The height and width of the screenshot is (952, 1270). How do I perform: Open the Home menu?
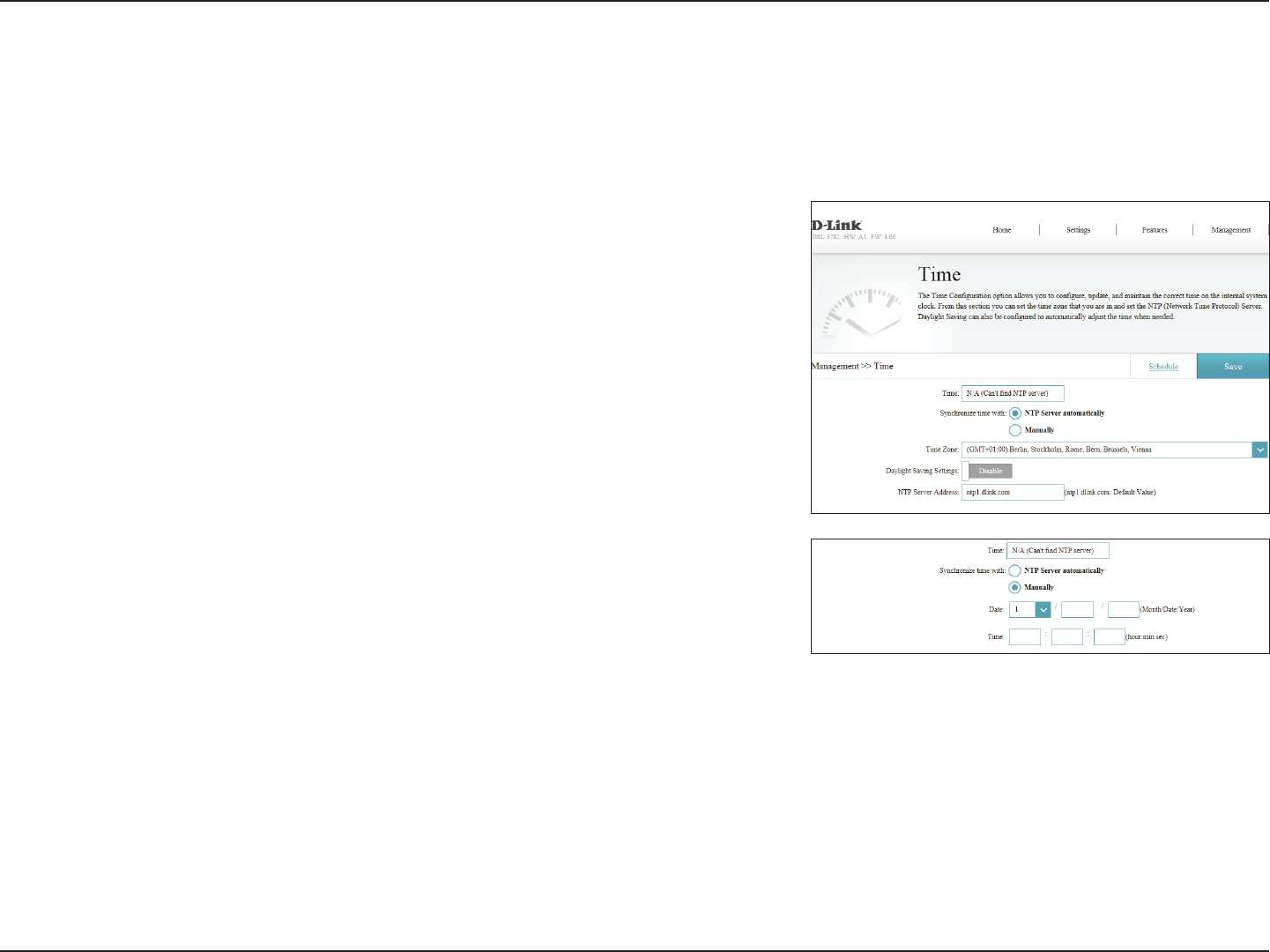point(1002,230)
